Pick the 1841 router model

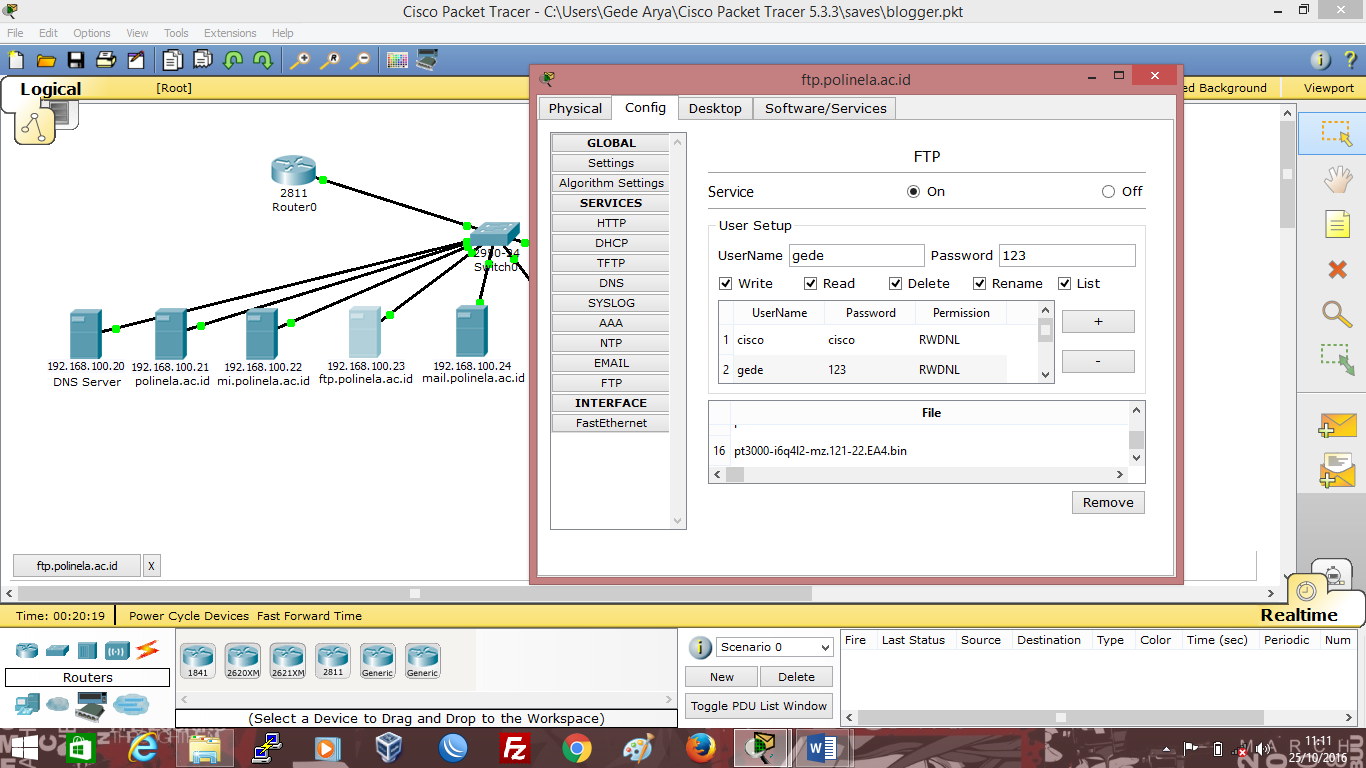point(198,661)
